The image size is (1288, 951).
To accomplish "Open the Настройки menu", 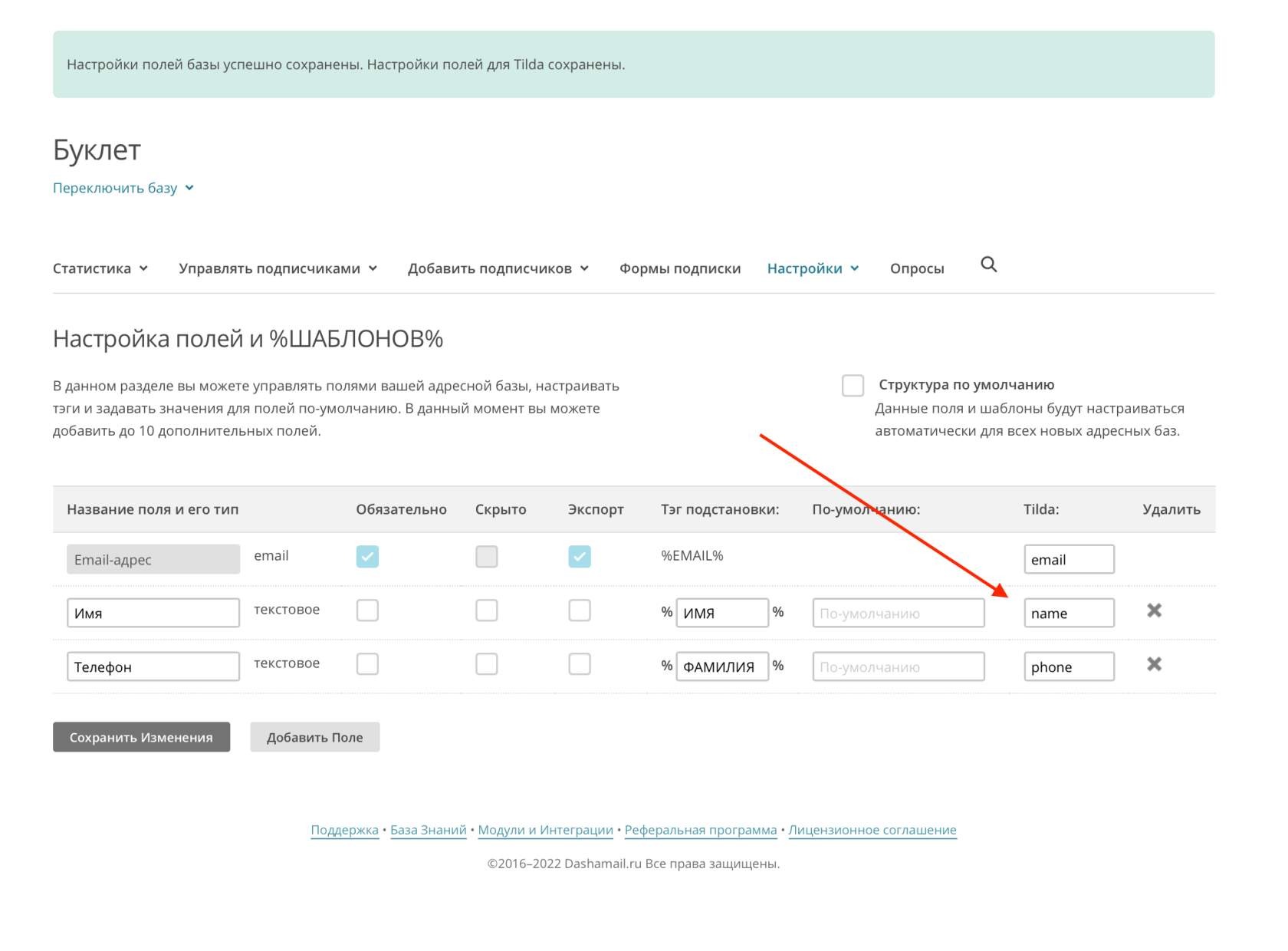I will pyautogui.click(x=813, y=268).
